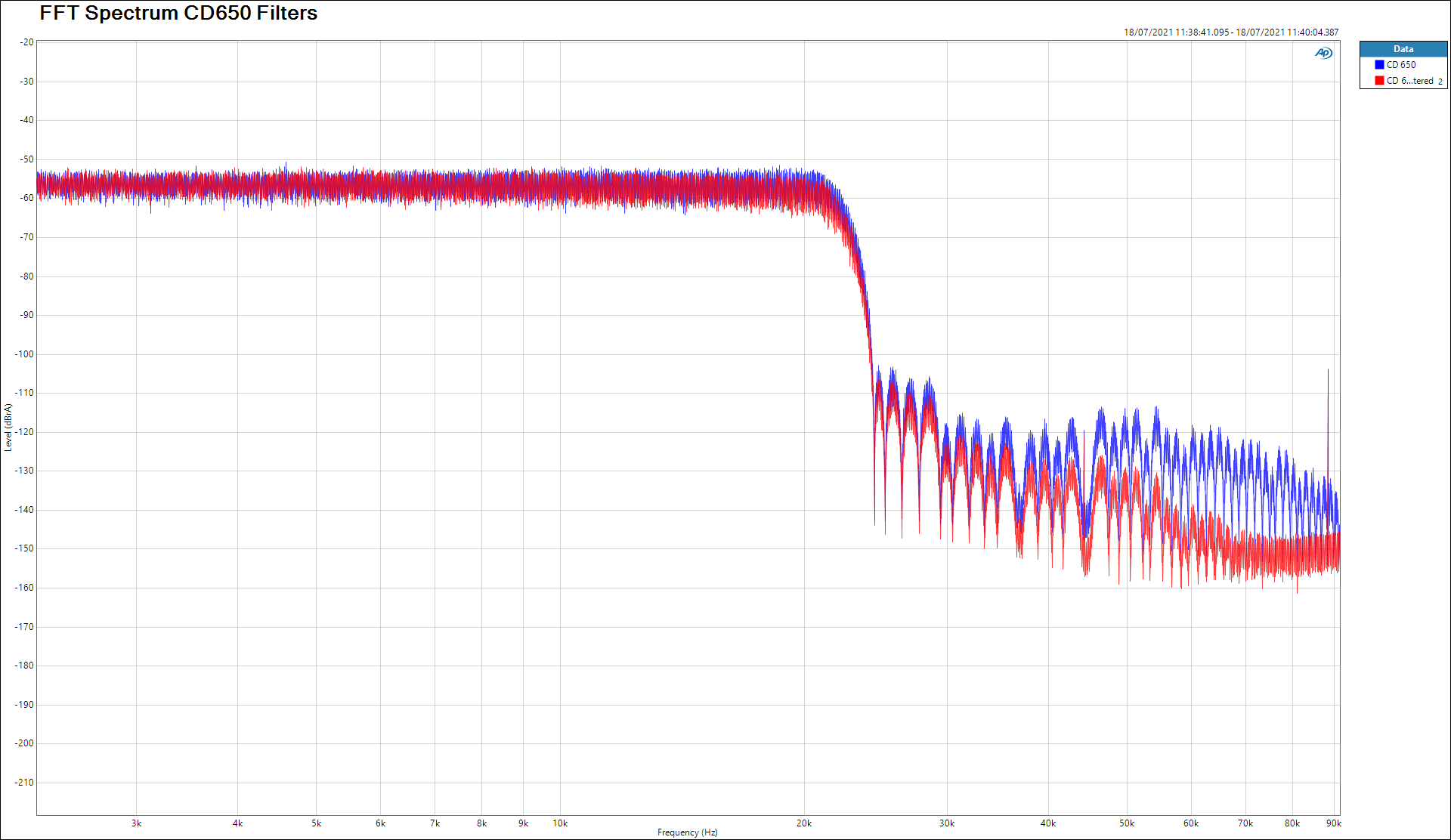The width and height of the screenshot is (1451, 840).
Task: Click the red filtered trace legend swatch
Action: [1379, 81]
